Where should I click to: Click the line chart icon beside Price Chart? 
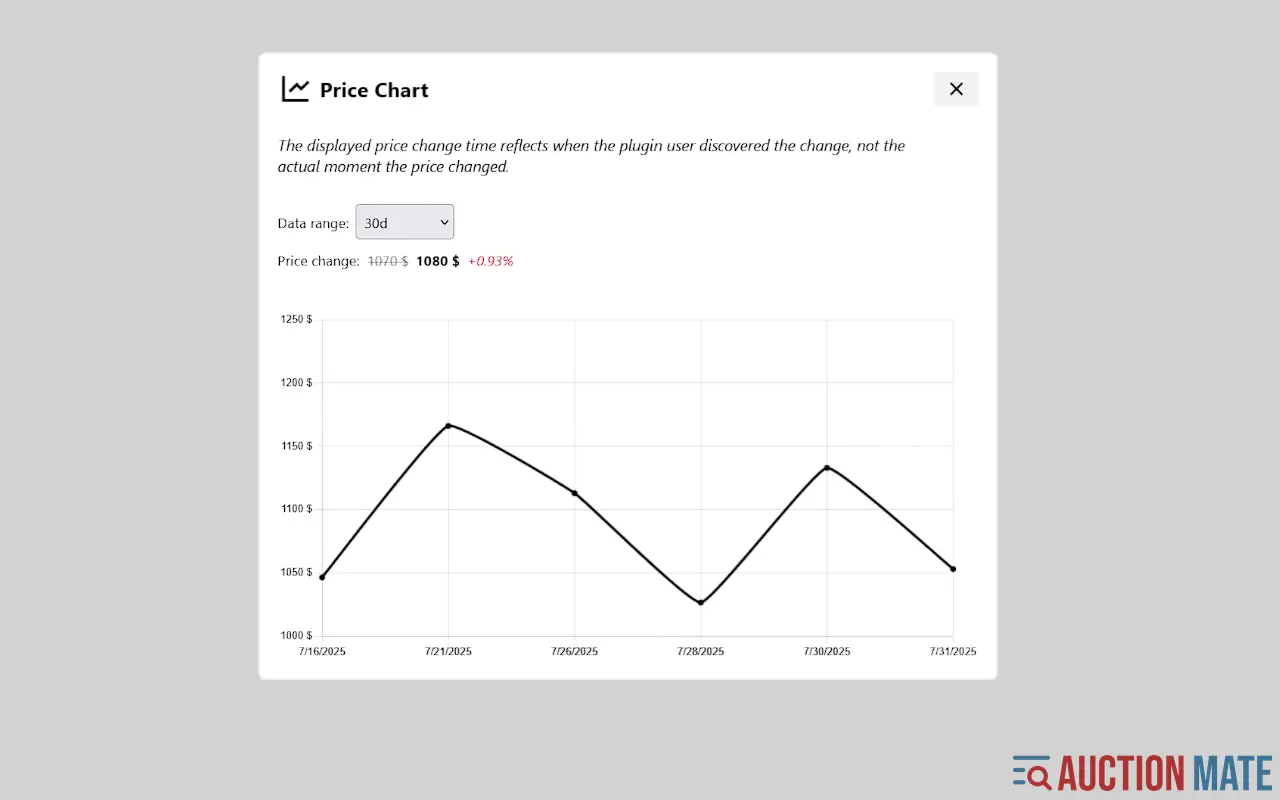pyautogui.click(x=294, y=88)
